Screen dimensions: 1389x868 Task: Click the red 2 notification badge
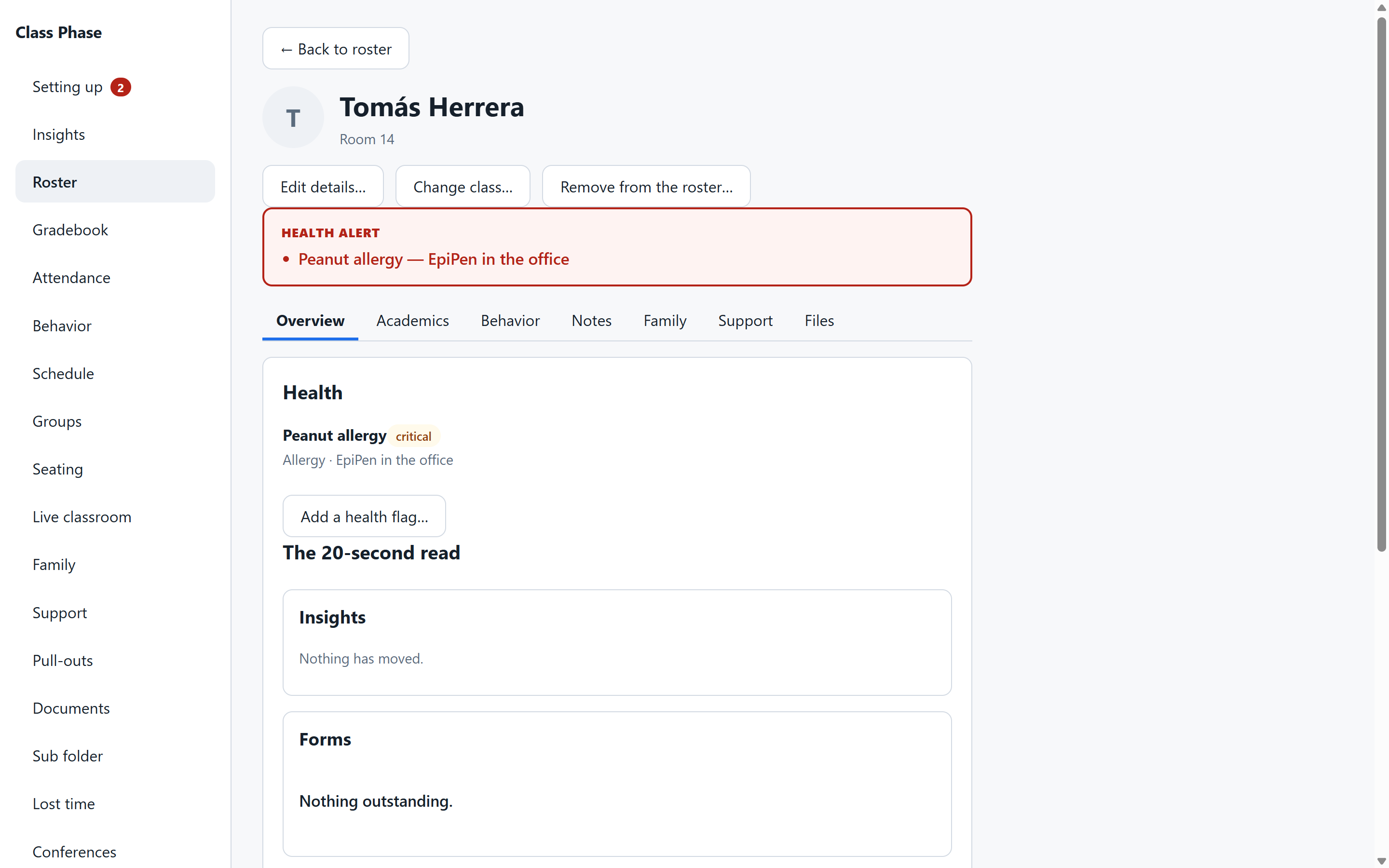click(x=121, y=87)
